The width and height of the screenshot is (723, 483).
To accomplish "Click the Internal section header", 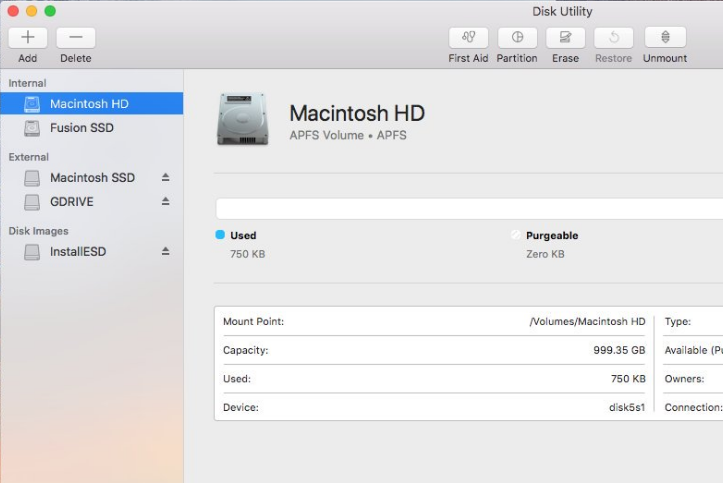I will click(27, 83).
